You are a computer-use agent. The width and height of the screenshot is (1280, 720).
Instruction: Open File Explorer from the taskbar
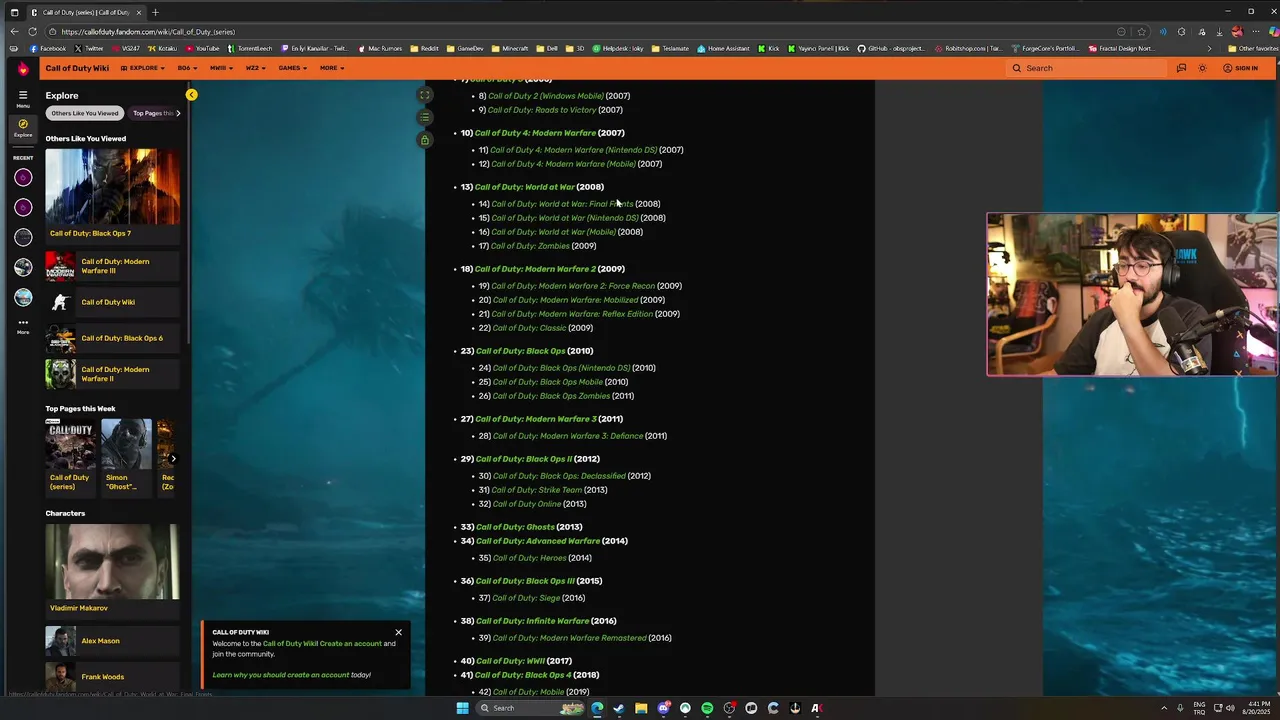pos(641,708)
